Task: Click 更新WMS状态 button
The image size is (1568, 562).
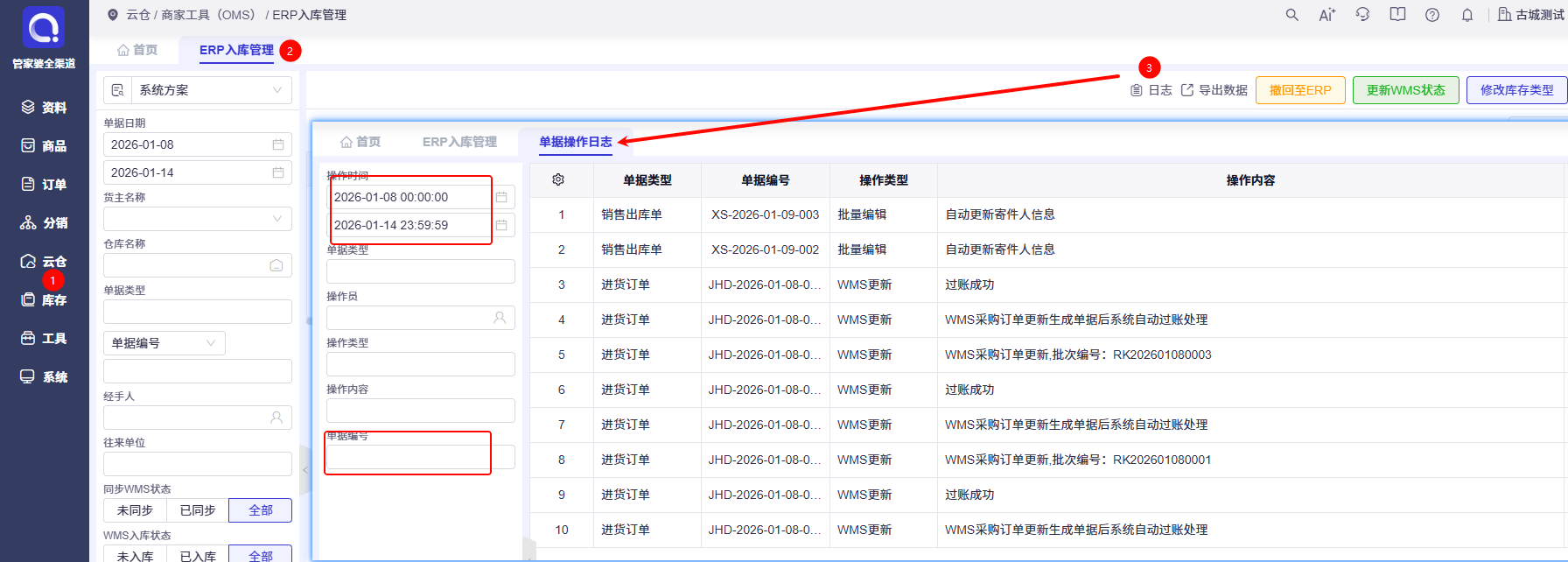Action: (1406, 90)
